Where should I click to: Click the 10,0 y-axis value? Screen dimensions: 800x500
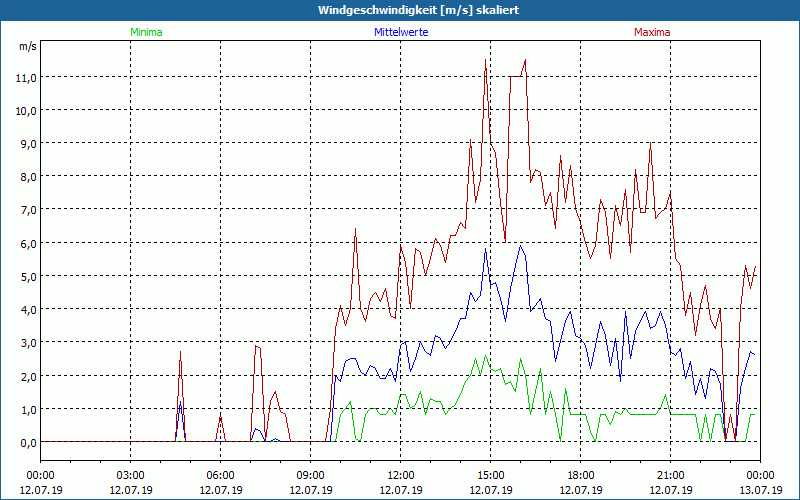point(27,111)
